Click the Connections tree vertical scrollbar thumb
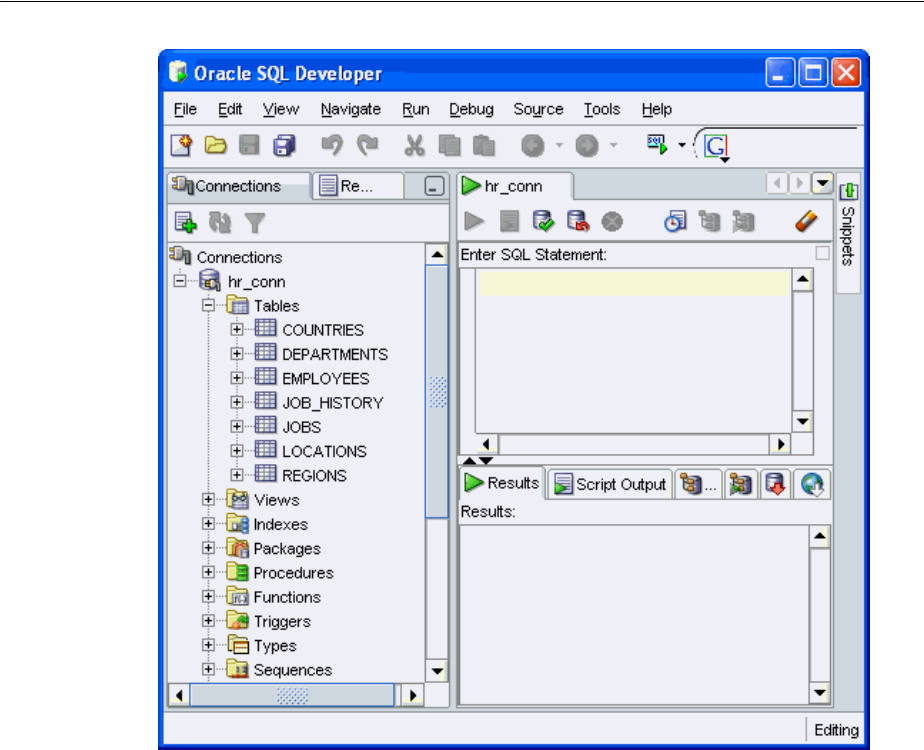The height and width of the screenshot is (750, 924). coord(437,391)
